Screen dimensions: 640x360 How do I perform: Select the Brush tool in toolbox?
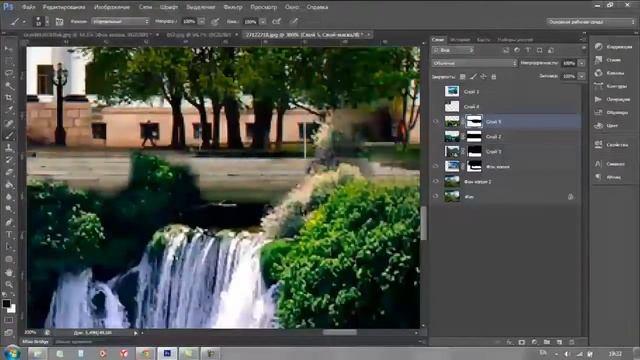(x=9, y=136)
